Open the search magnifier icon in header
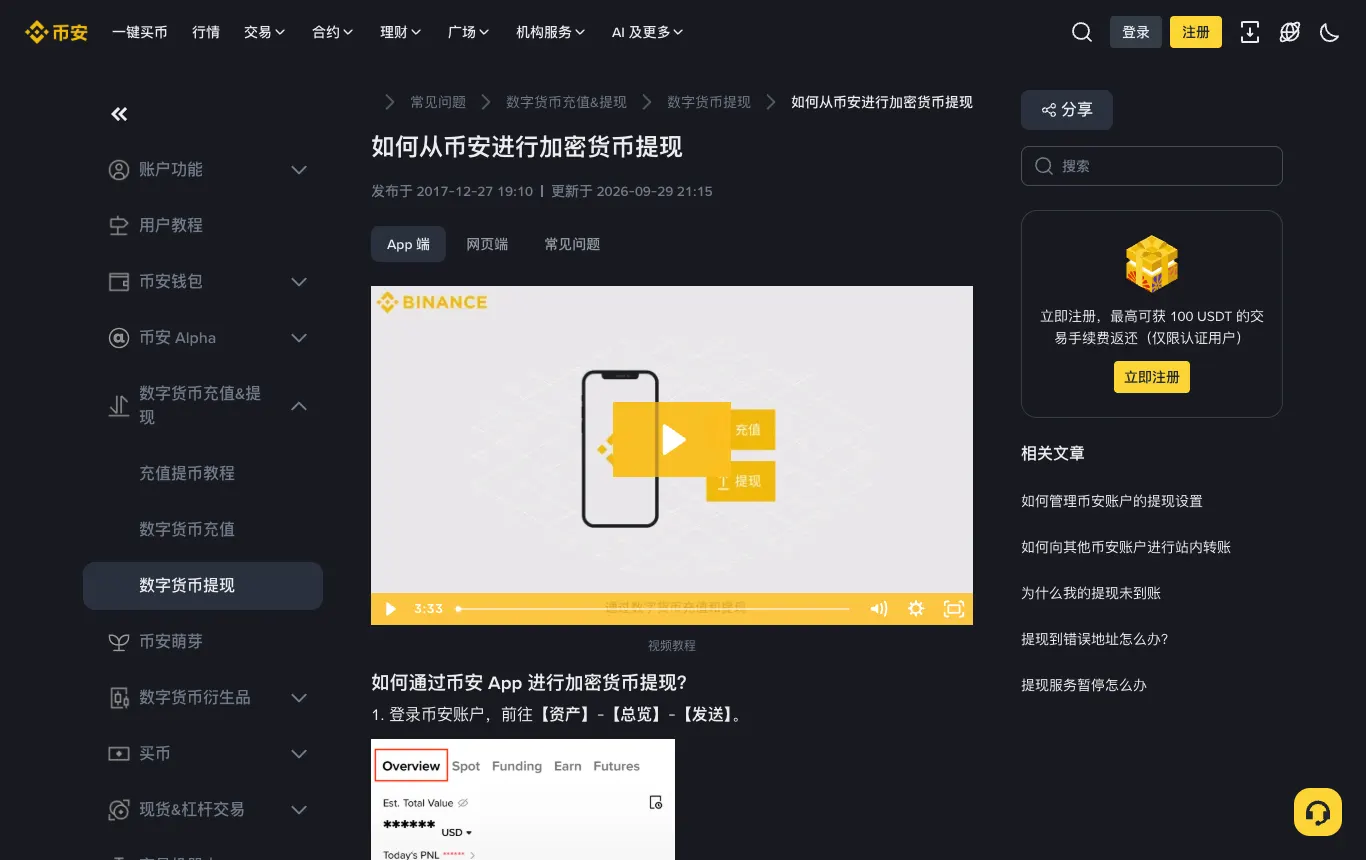 (1082, 32)
